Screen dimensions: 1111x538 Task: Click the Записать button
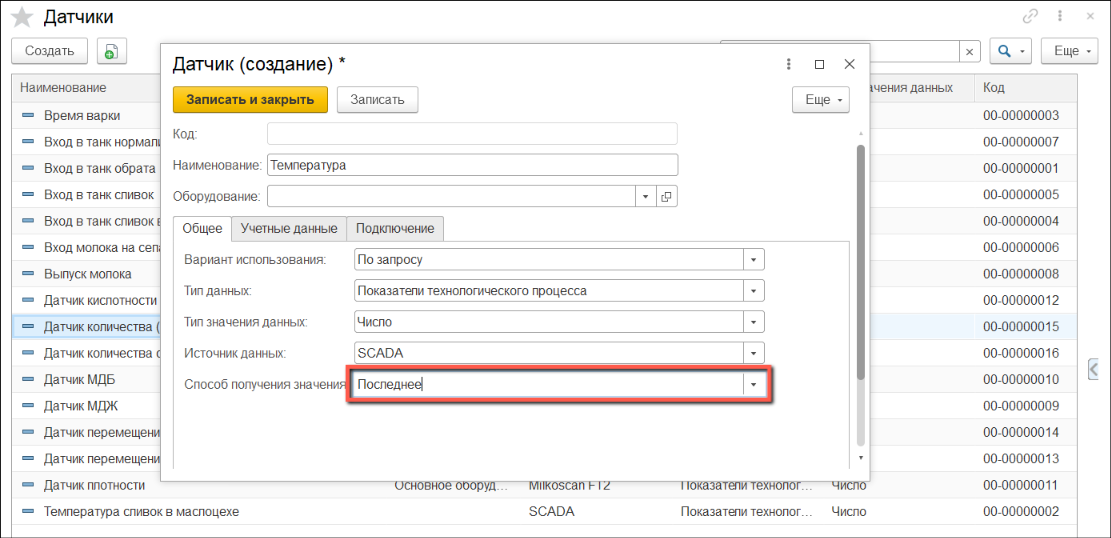(x=377, y=100)
